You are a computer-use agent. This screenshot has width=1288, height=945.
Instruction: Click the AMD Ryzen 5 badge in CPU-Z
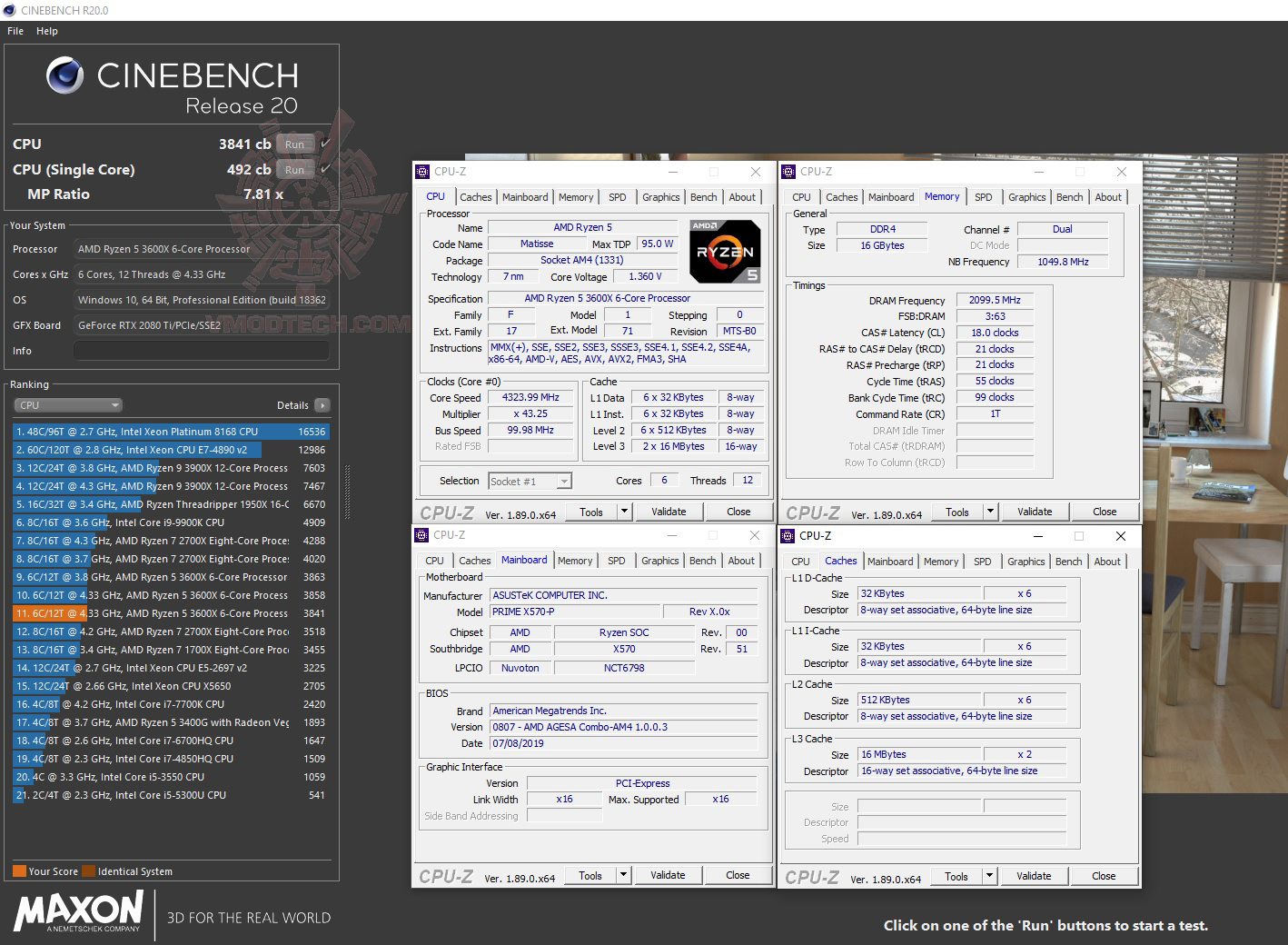click(x=725, y=252)
